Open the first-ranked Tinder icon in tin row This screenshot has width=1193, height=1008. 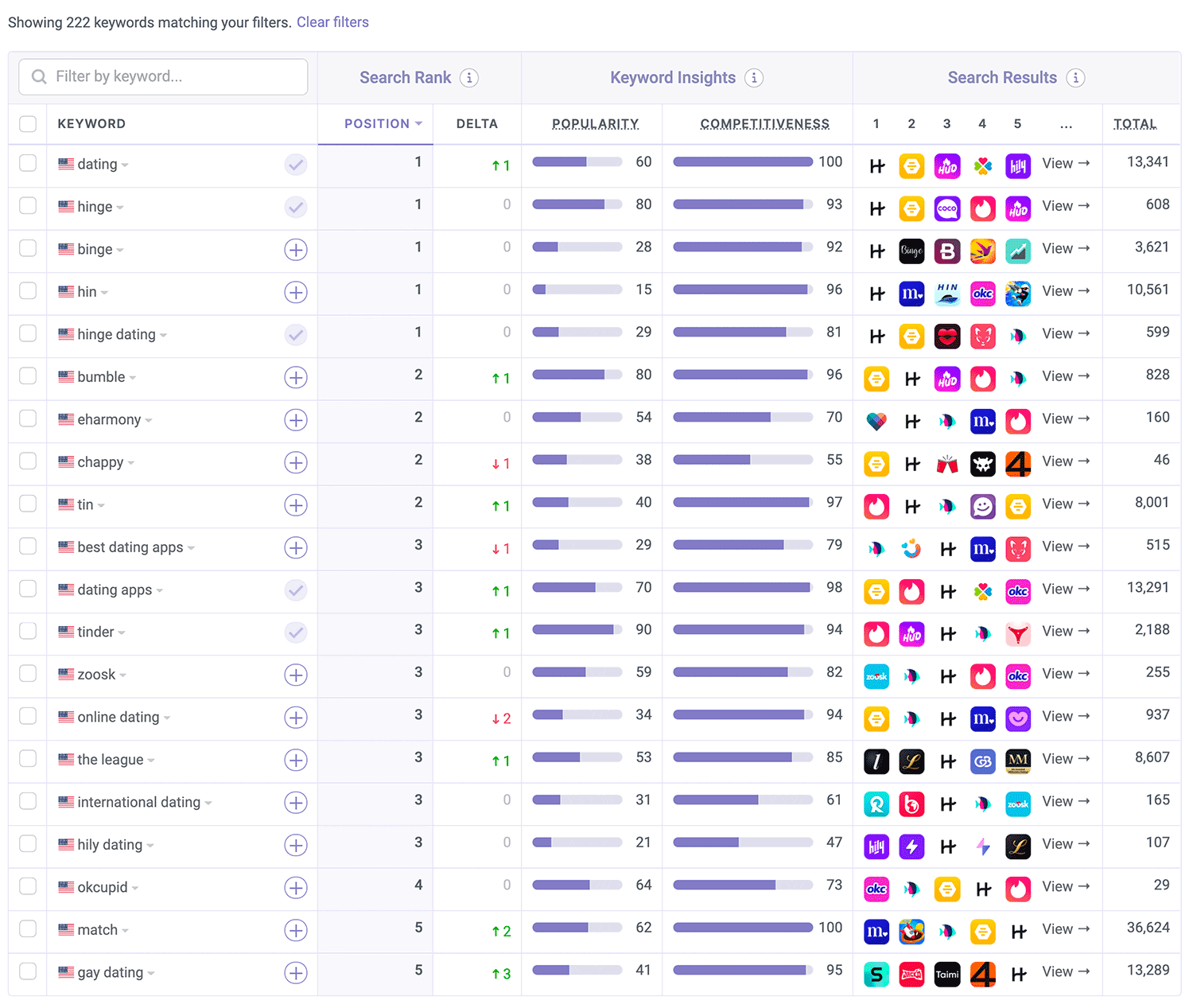click(x=876, y=506)
